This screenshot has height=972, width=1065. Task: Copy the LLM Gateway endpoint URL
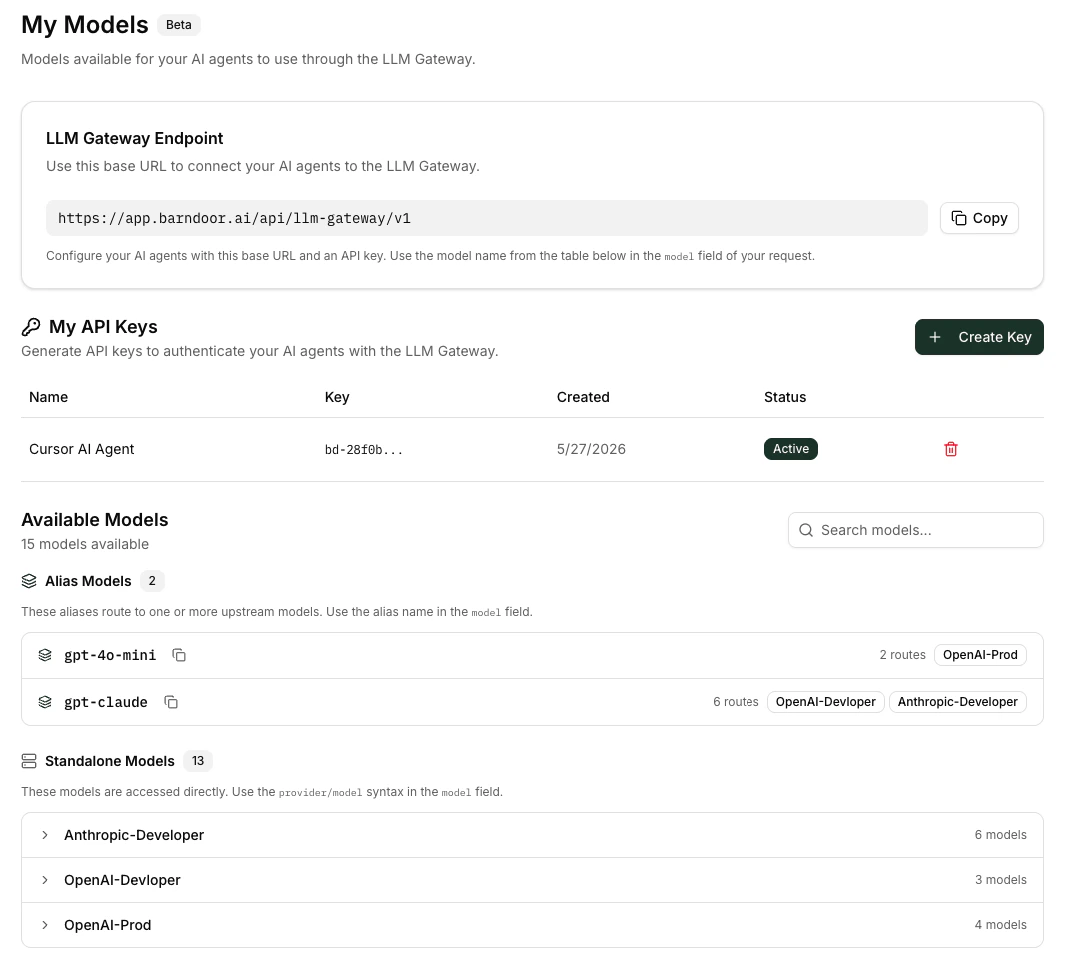click(x=979, y=218)
